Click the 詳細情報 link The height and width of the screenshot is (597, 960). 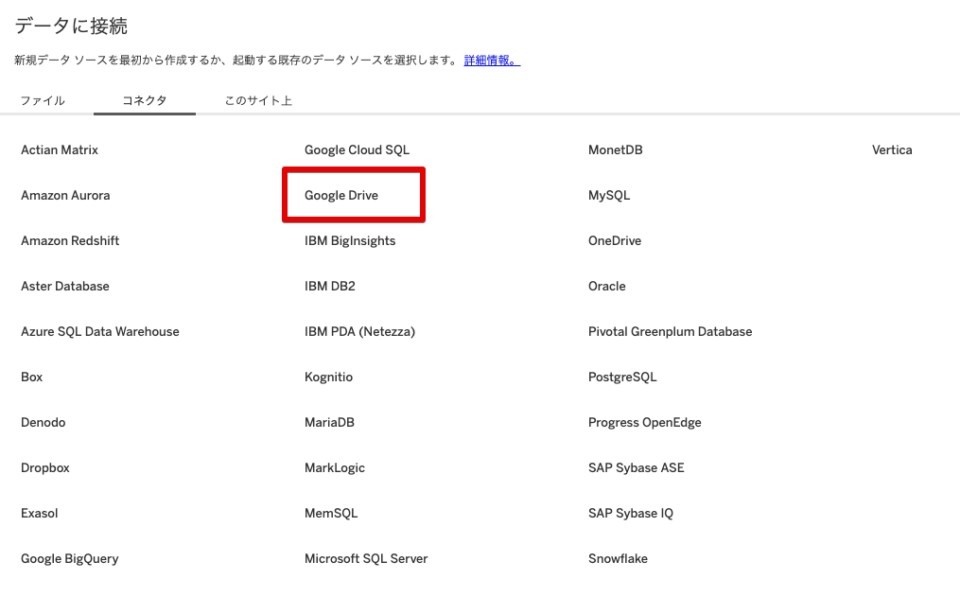(491, 62)
